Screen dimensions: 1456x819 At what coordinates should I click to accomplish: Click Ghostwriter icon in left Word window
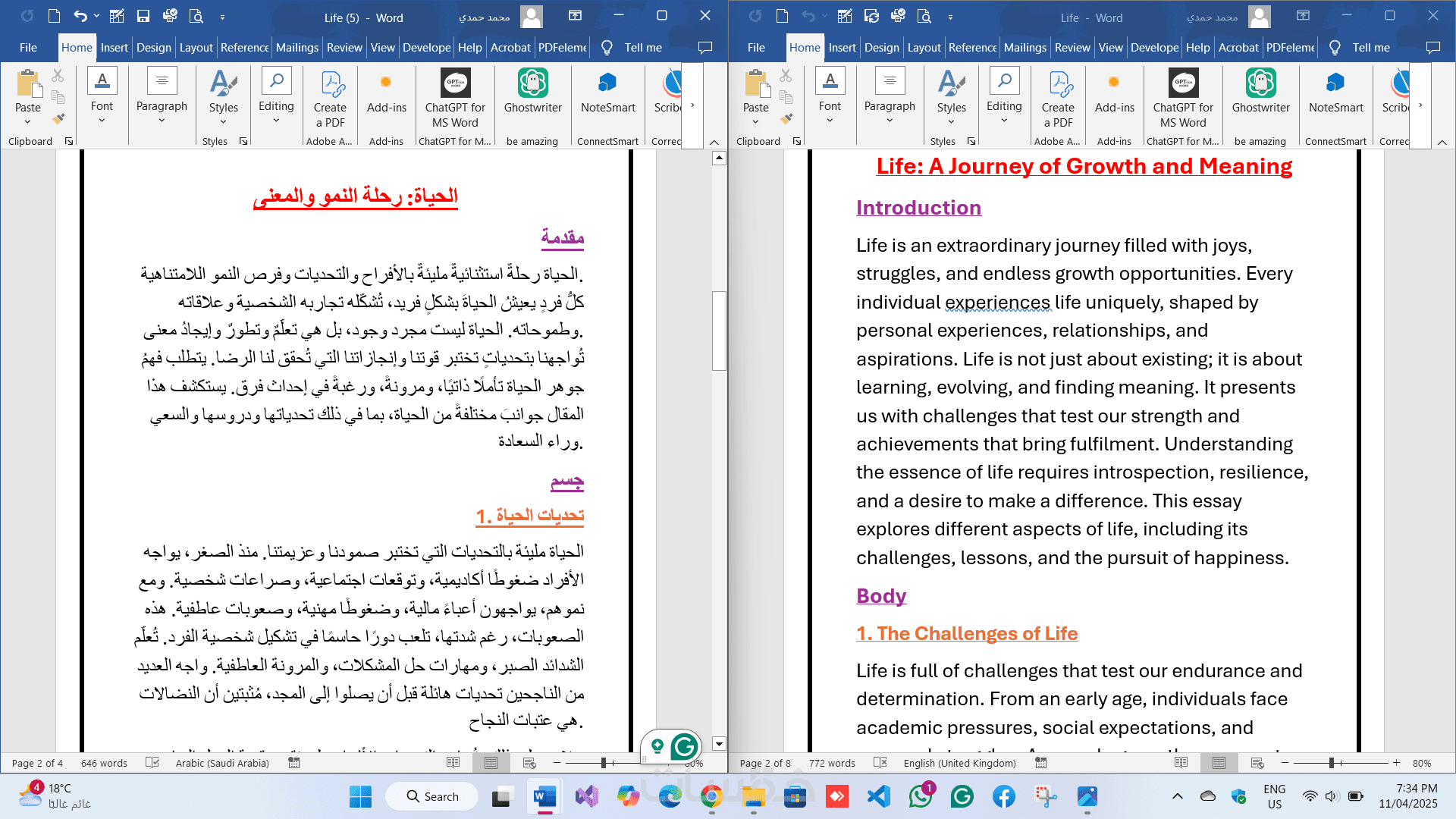(x=532, y=84)
